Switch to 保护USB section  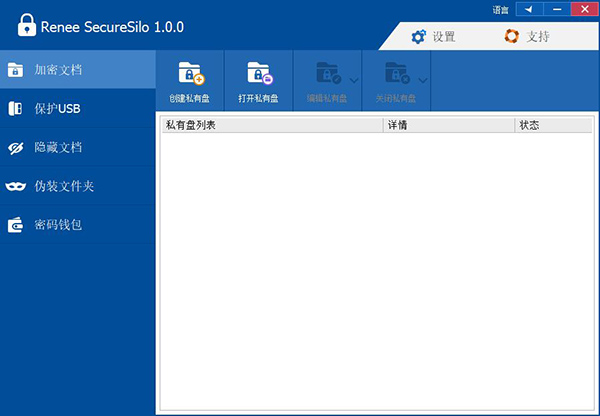(78, 109)
